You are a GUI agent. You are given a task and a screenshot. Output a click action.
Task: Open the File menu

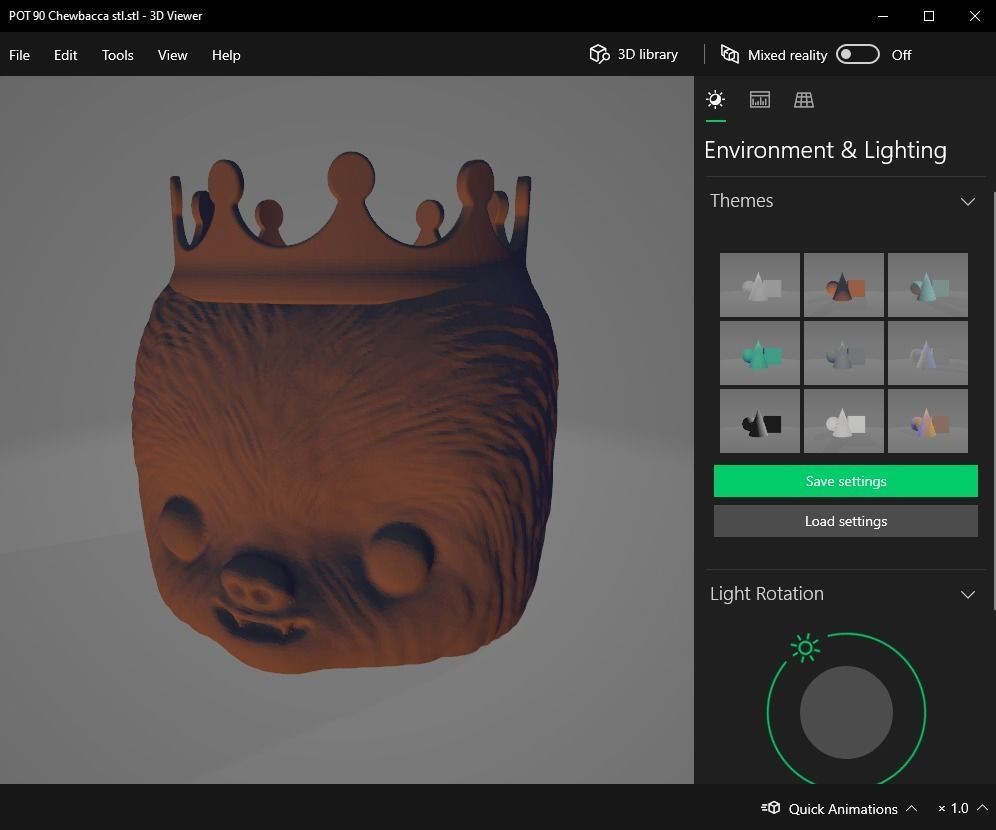19,55
